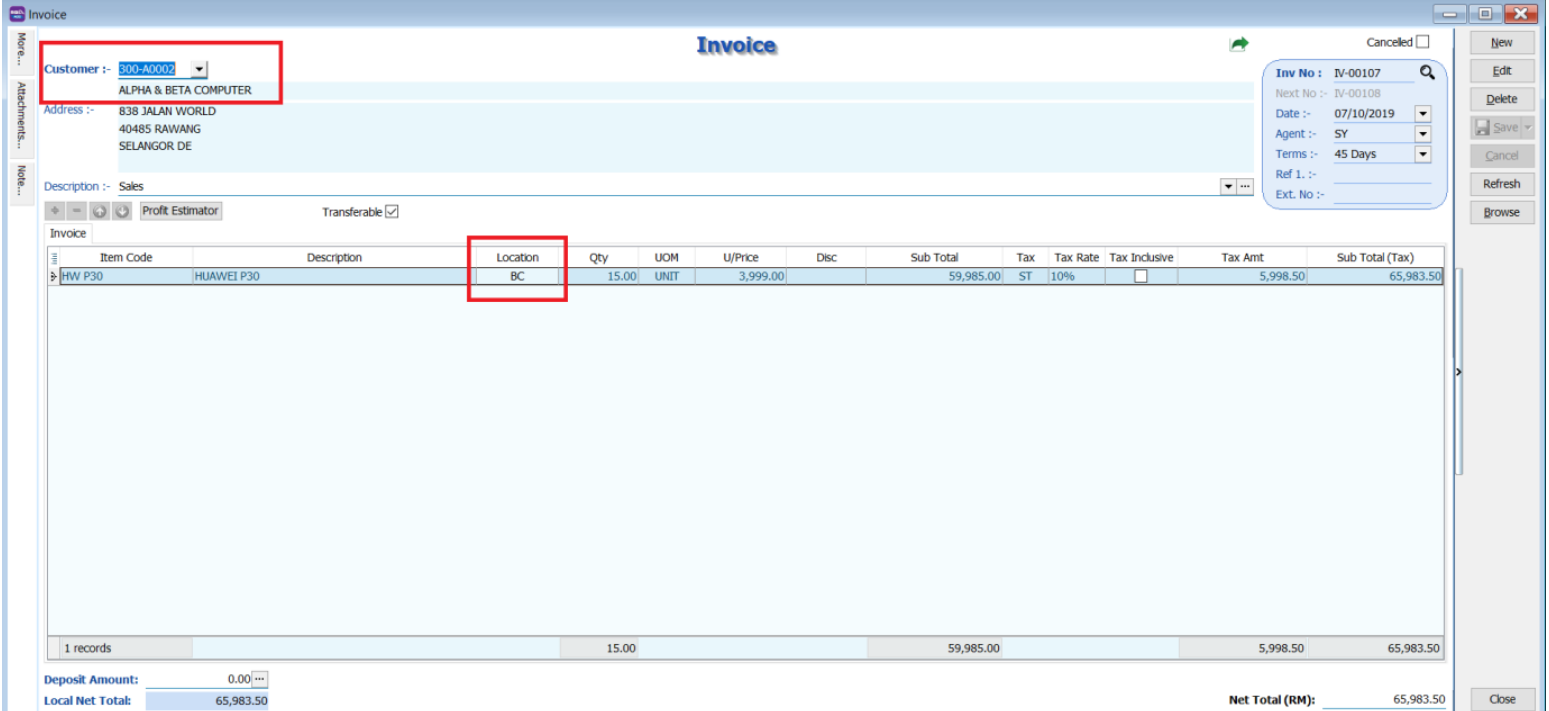The height and width of the screenshot is (711, 1549).
Task: Click the invoice number search magnifier
Action: (1427, 72)
